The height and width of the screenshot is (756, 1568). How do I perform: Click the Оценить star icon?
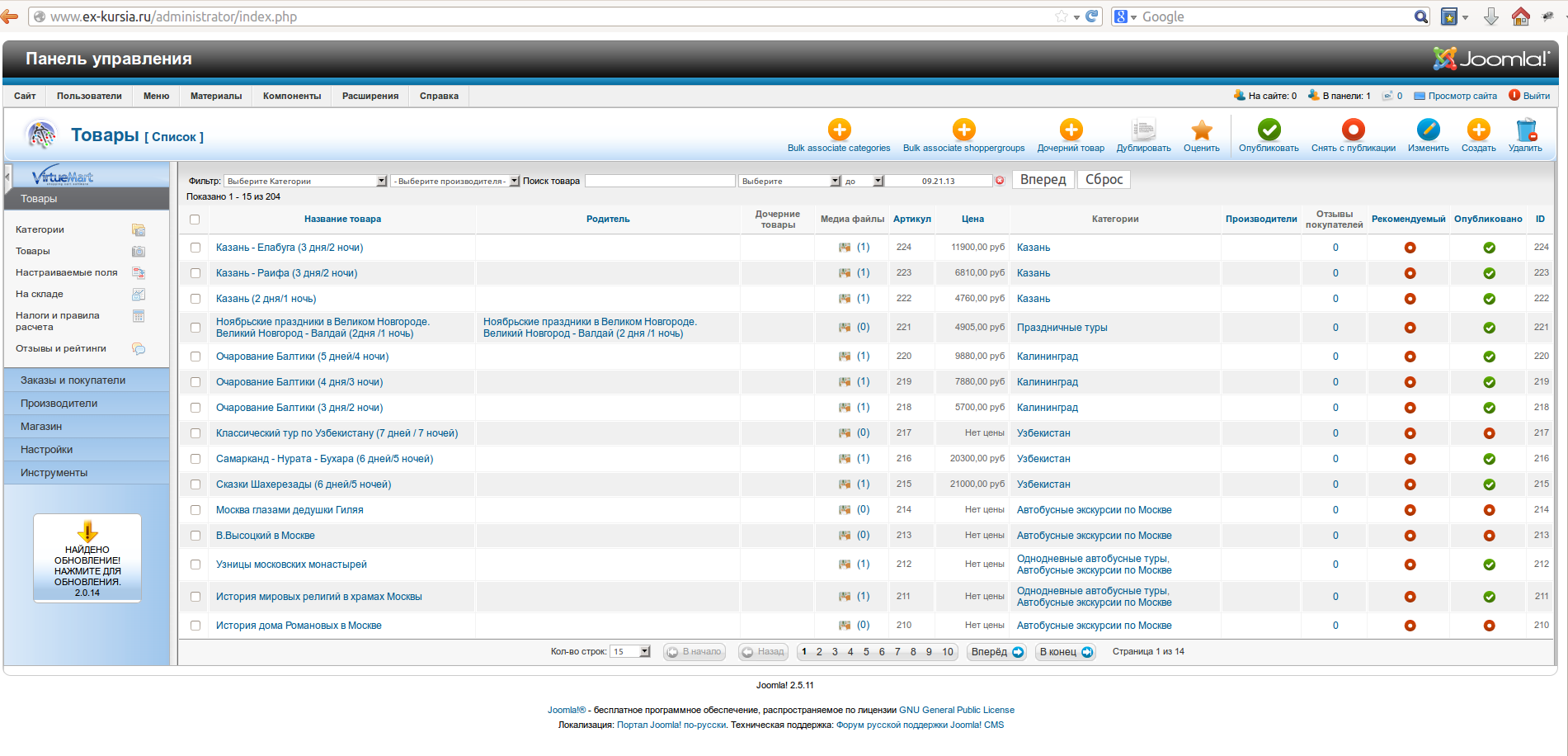[1201, 130]
